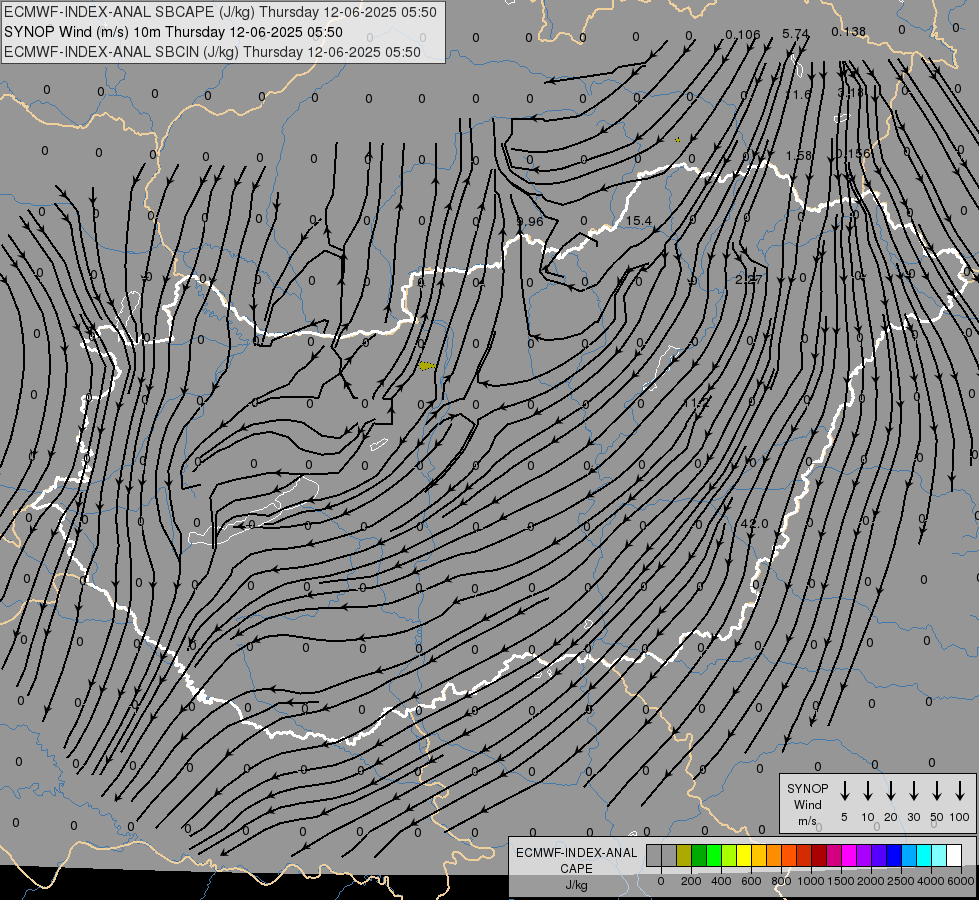Click the CAPE value 15.4 on the map
The height and width of the screenshot is (900, 979).
638,220
